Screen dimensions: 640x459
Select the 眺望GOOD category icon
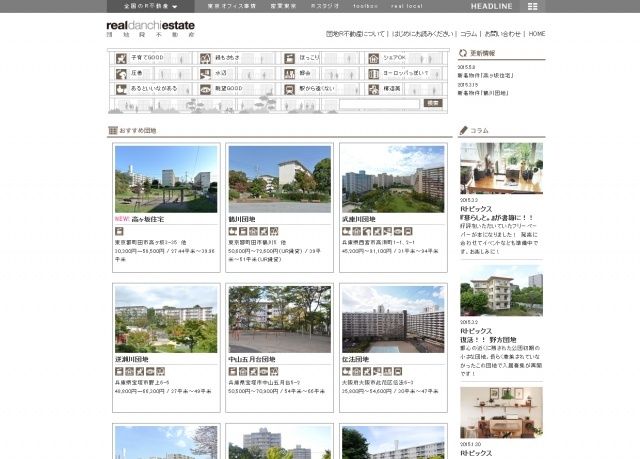(x=205, y=88)
